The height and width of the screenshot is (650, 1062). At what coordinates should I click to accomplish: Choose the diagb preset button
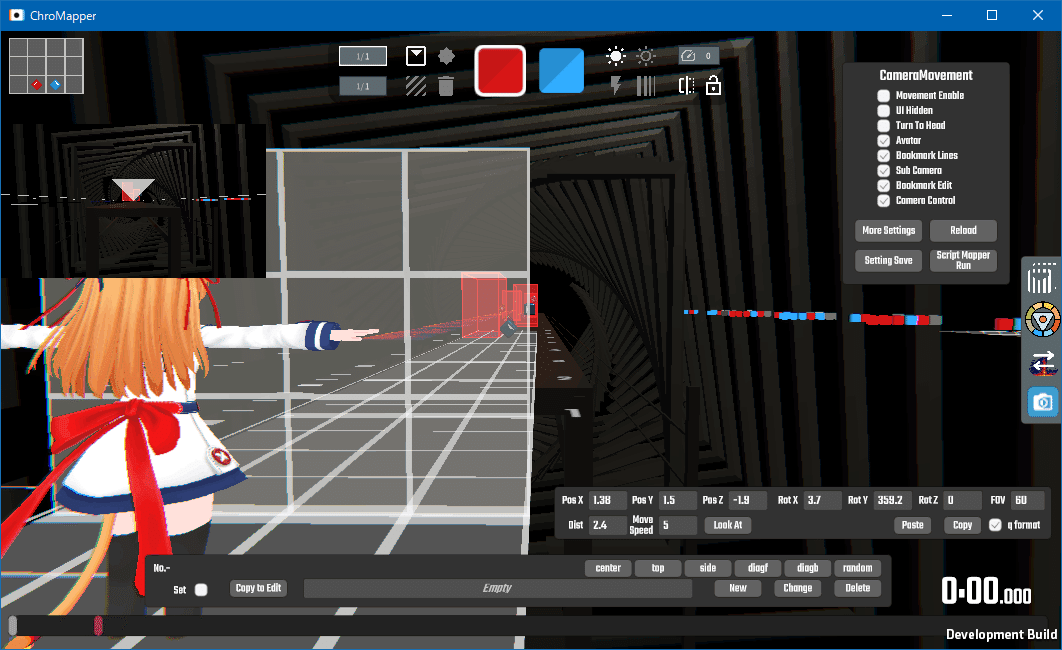coord(807,568)
